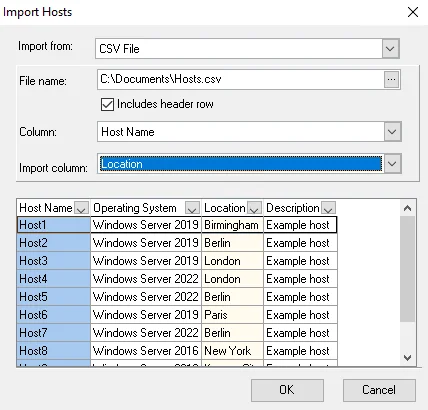Open Location column header dropdown
Screen dimensions: 428x410
[254, 208]
